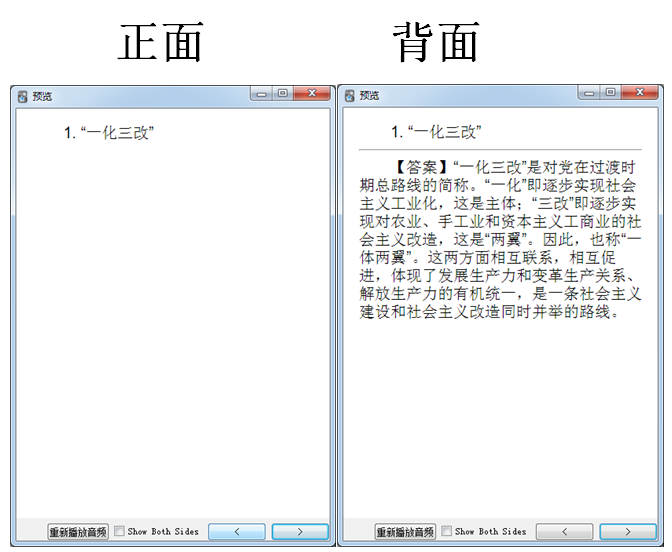Click the 预览 title of the right window

(x=369, y=96)
